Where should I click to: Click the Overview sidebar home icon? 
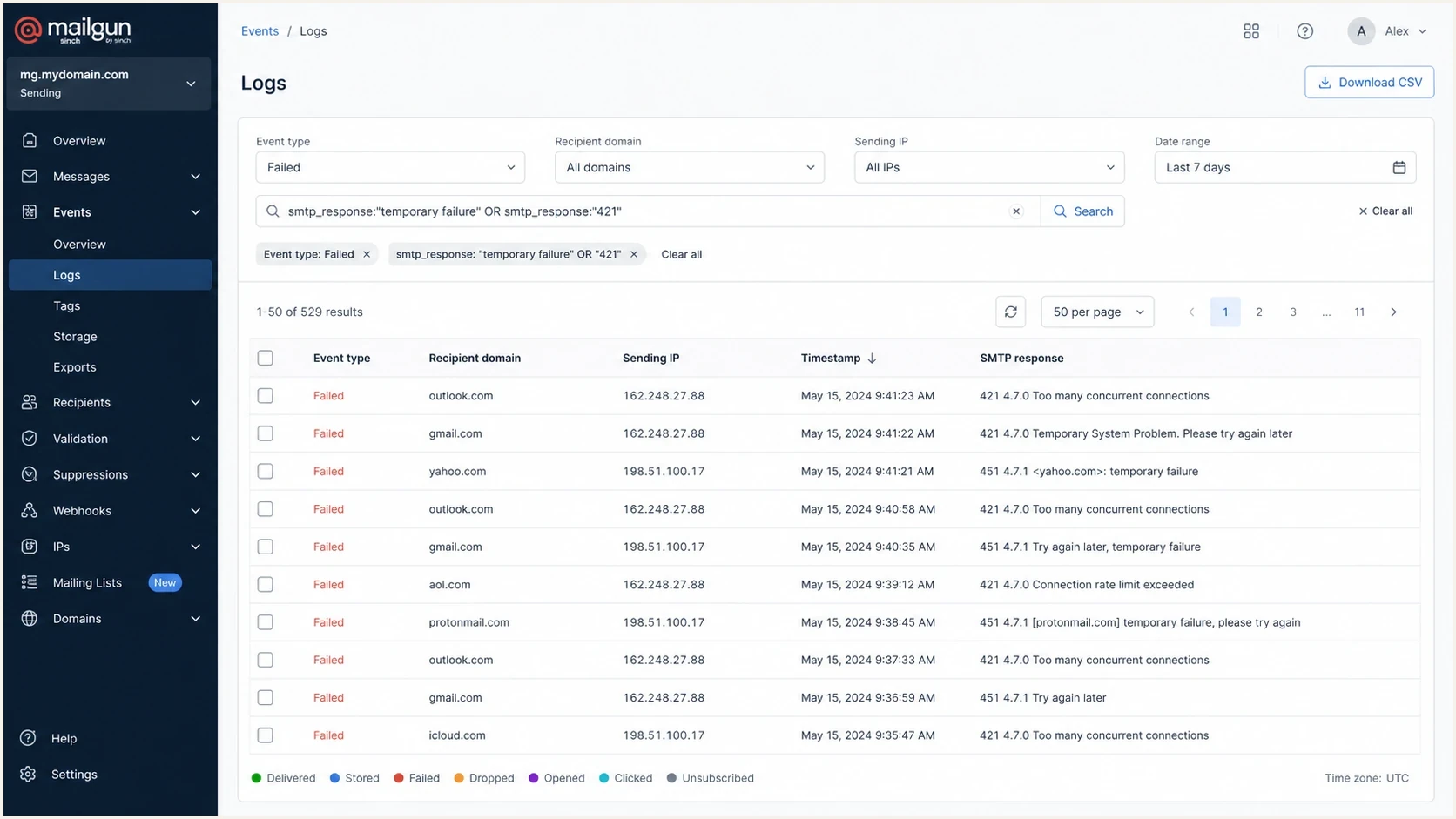pos(30,140)
